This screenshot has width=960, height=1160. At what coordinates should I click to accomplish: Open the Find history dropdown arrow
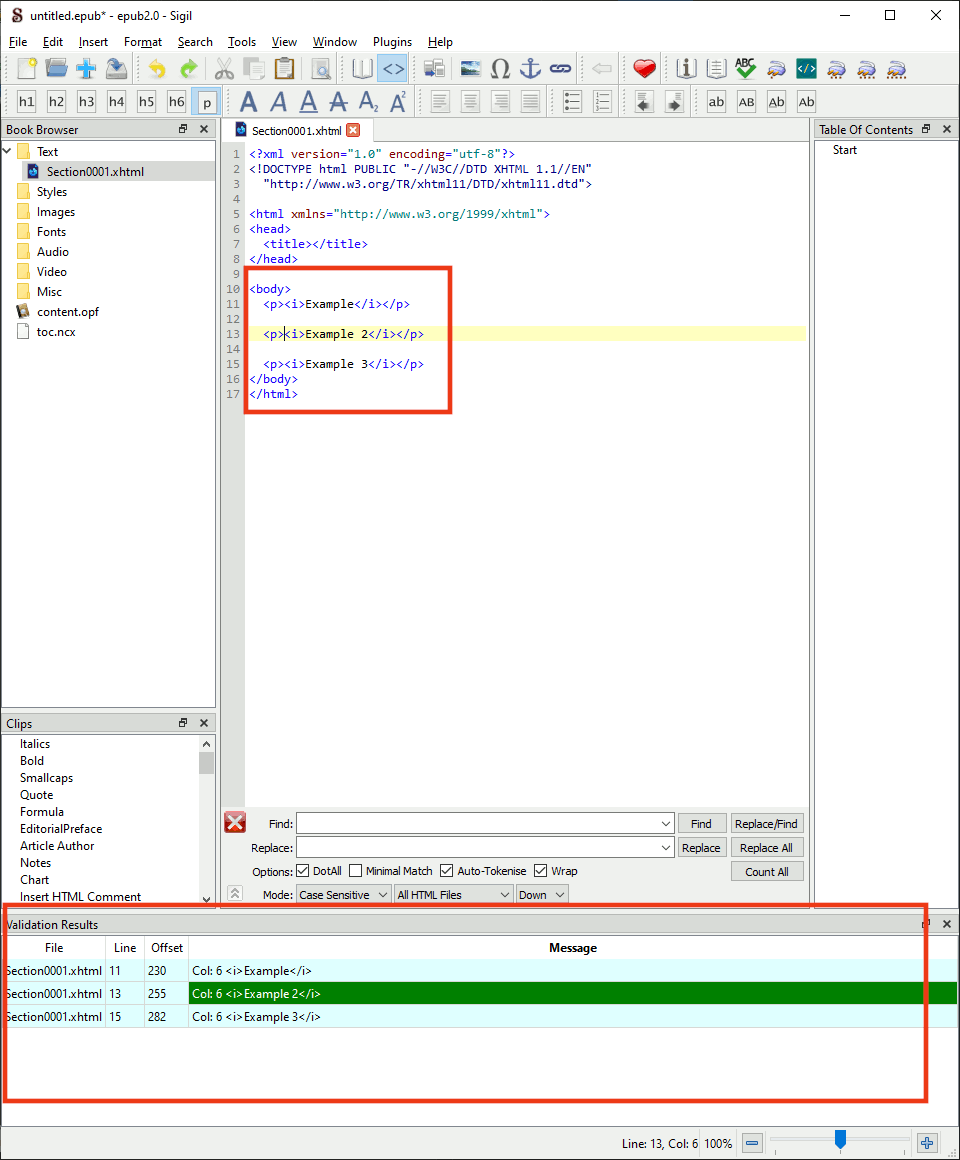pos(666,823)
